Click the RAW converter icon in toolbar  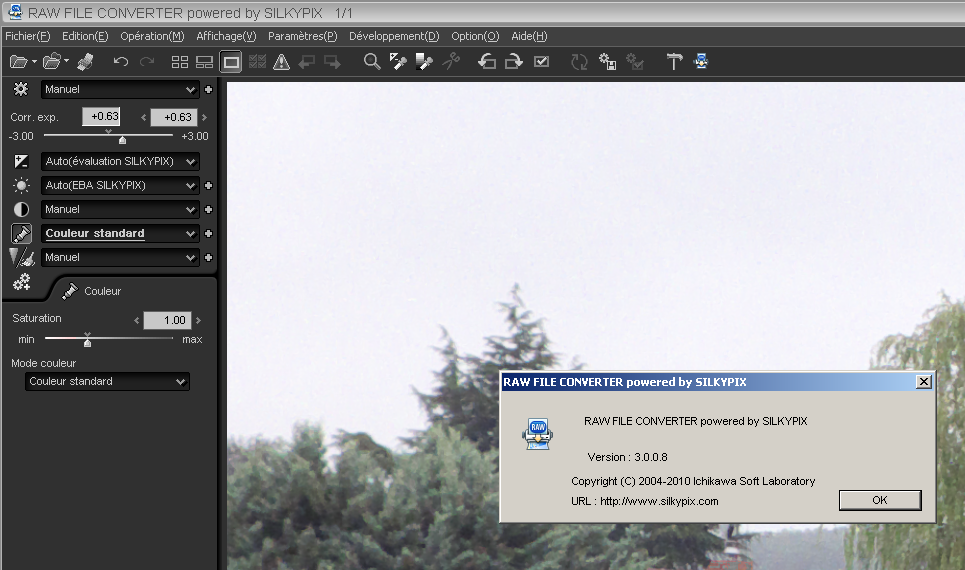[x=700, y=61]
